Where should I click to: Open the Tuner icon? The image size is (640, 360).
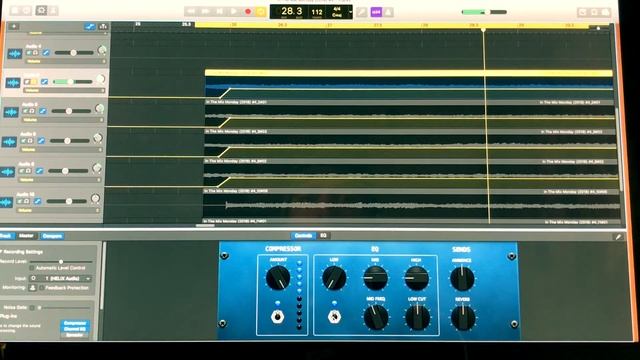tap(361, 12)
